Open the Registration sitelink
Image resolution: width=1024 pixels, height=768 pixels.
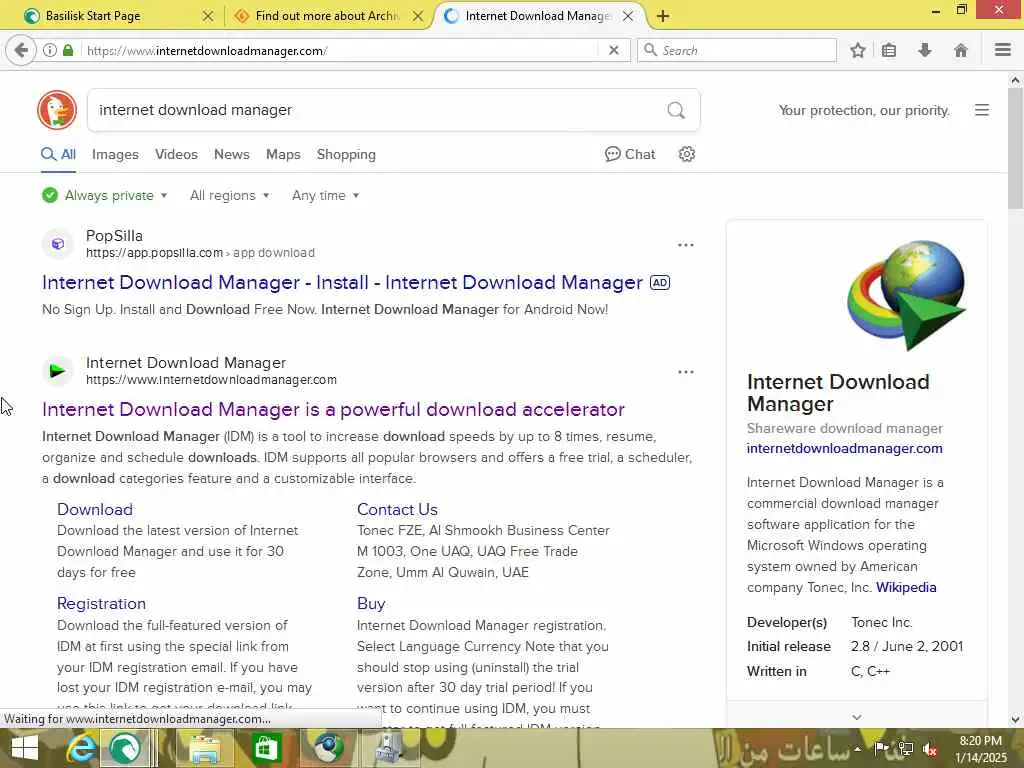click(x=101, y=603)
